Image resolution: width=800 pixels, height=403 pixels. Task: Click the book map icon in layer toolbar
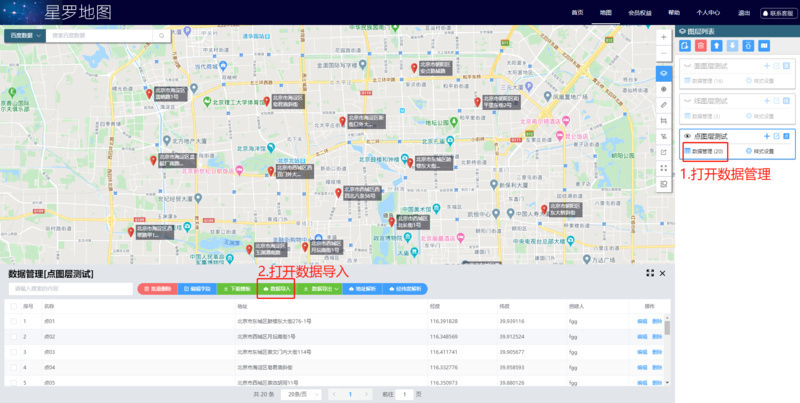tap(764, 46)
